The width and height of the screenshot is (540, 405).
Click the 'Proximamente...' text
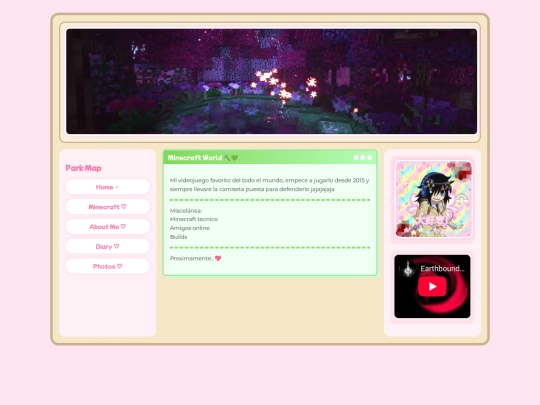click(x=192, y=258)
